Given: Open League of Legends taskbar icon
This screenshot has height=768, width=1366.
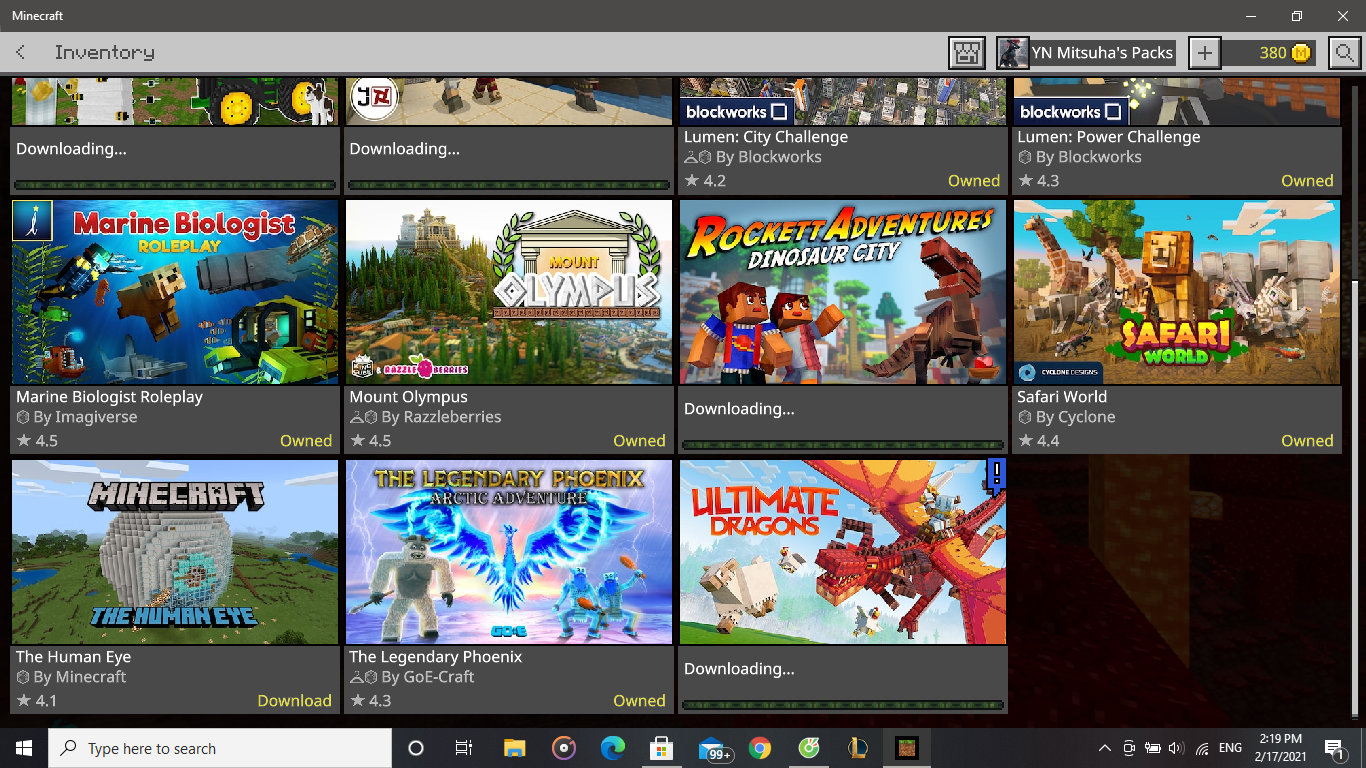Looking at the screenshot, I should pyautogui.click(x=858, y=748).
